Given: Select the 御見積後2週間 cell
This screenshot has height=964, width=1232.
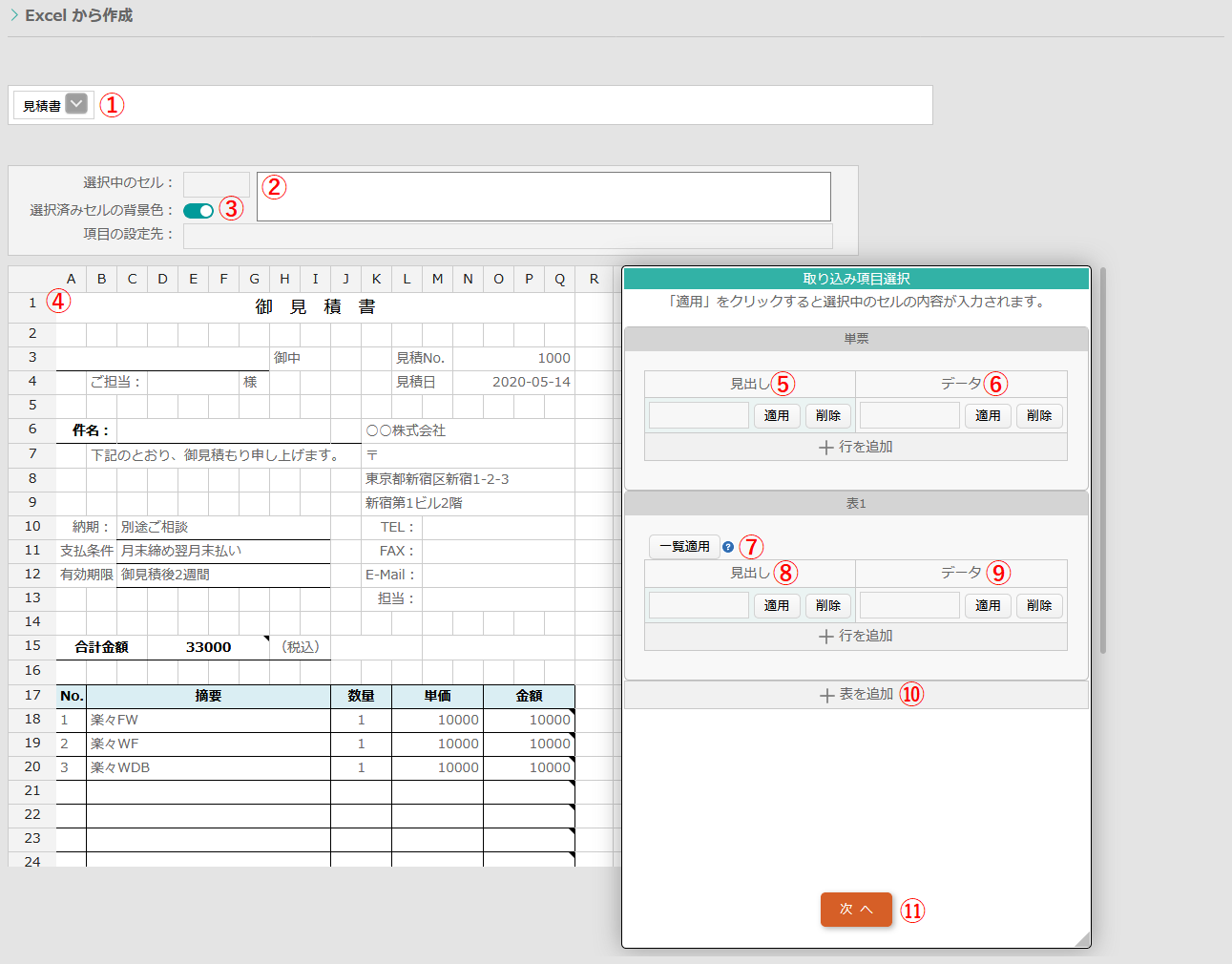Looking at the screenshot, I should (x=223, y=575).
